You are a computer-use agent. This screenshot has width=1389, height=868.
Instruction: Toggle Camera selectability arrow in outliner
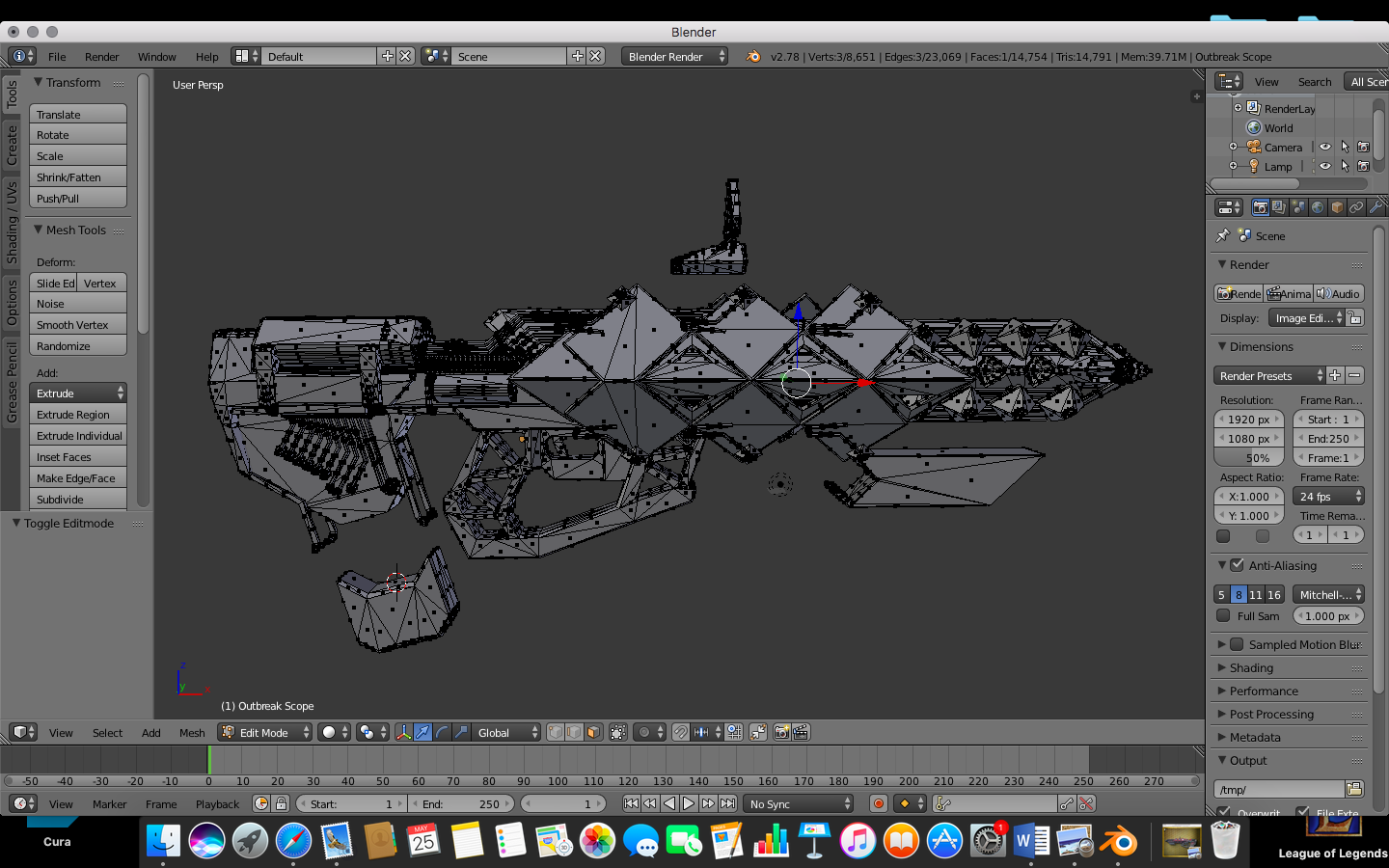tap(1345, 147)
